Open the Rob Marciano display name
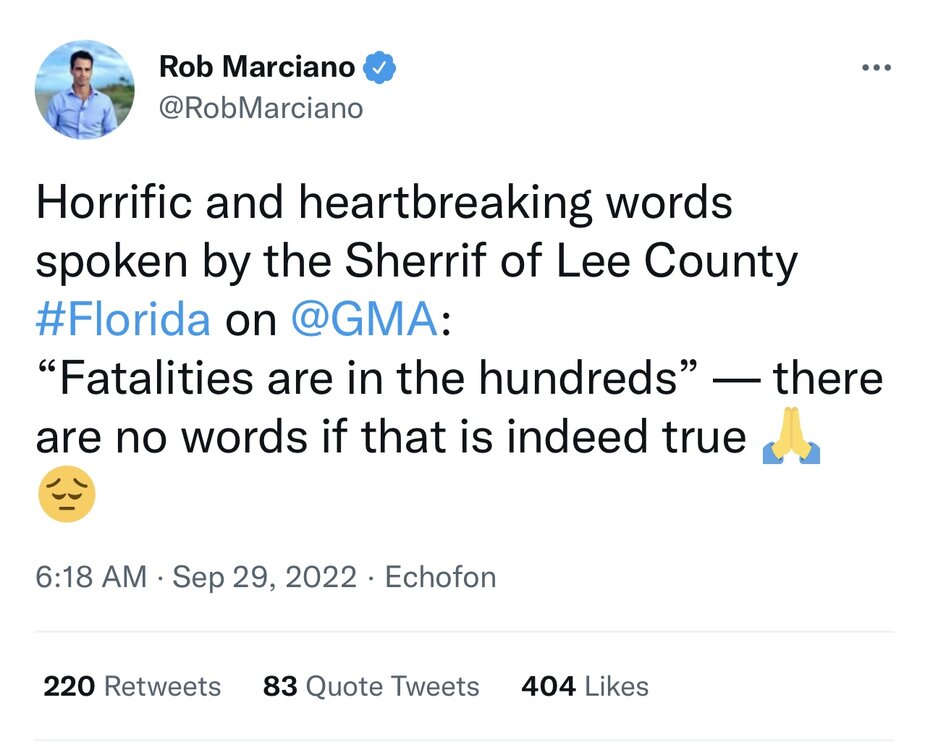Image resolution: width=925 pixels, height=750 pixels. click(x=257, y=68)
